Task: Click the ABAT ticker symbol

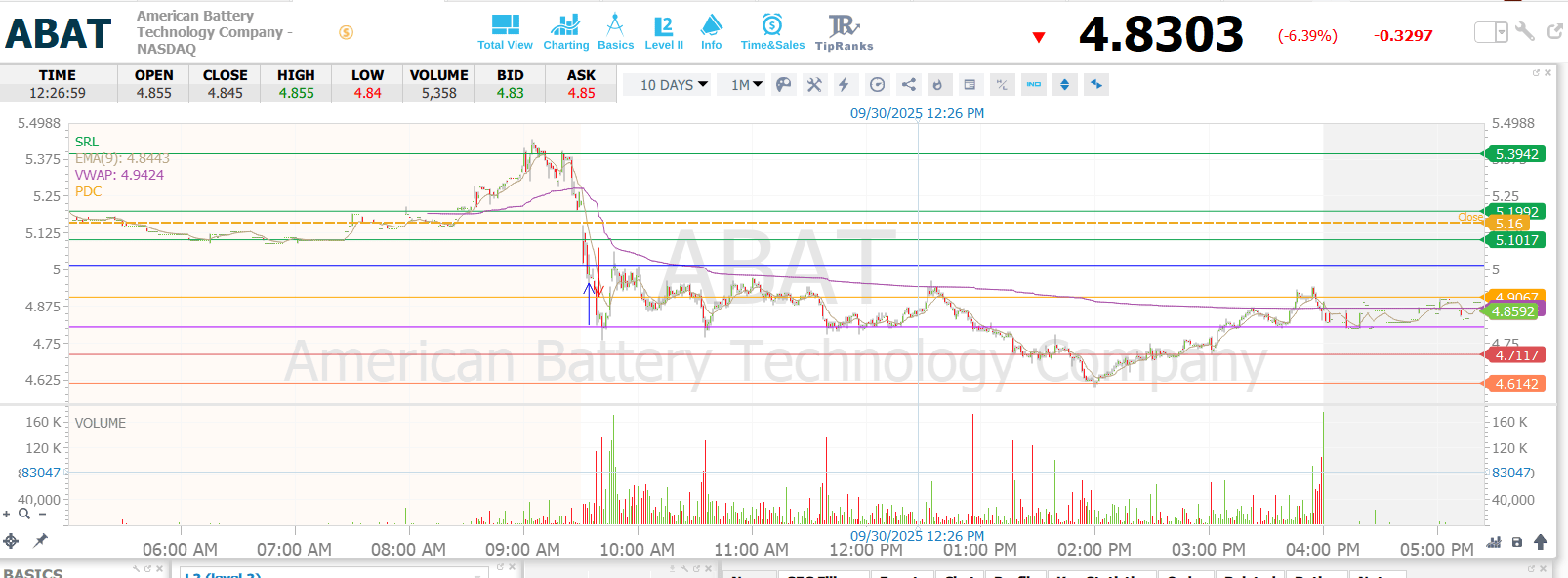Action: (x=59, y=34)
